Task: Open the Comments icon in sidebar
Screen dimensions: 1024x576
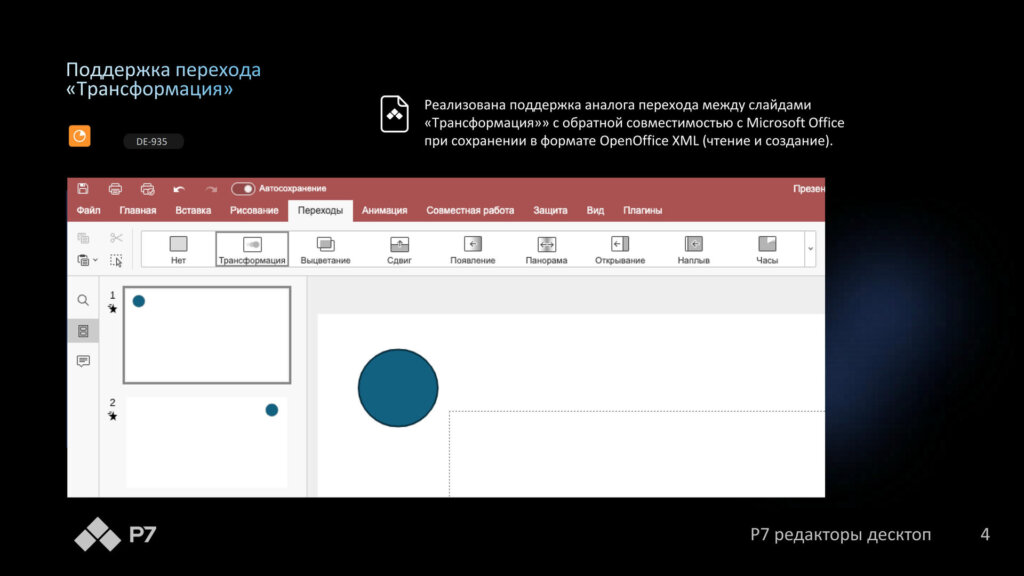Action: 83,361
